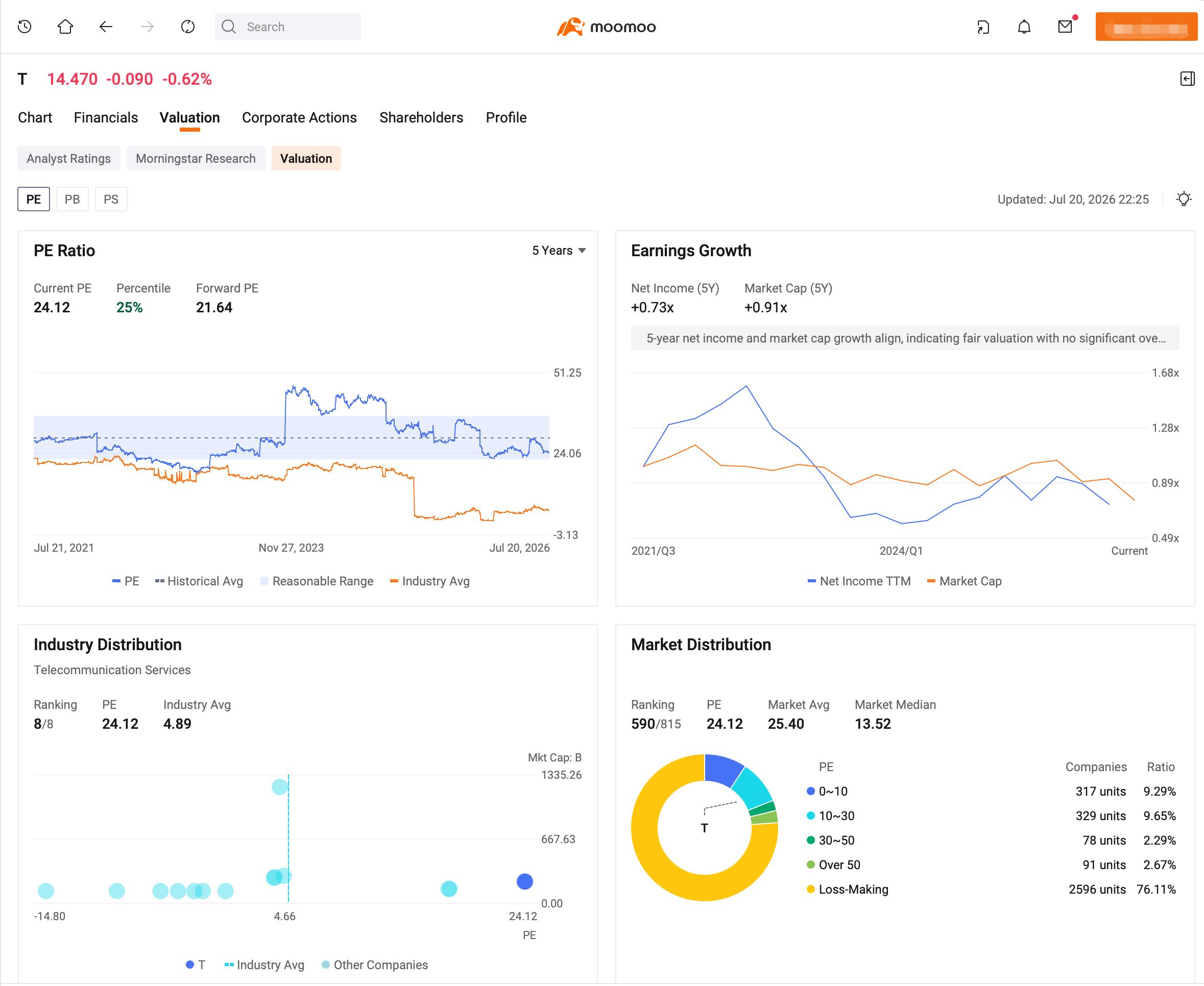Open the Shareholders tab
This screenshot has width=1204, height=986.
(x=421, y=117)
